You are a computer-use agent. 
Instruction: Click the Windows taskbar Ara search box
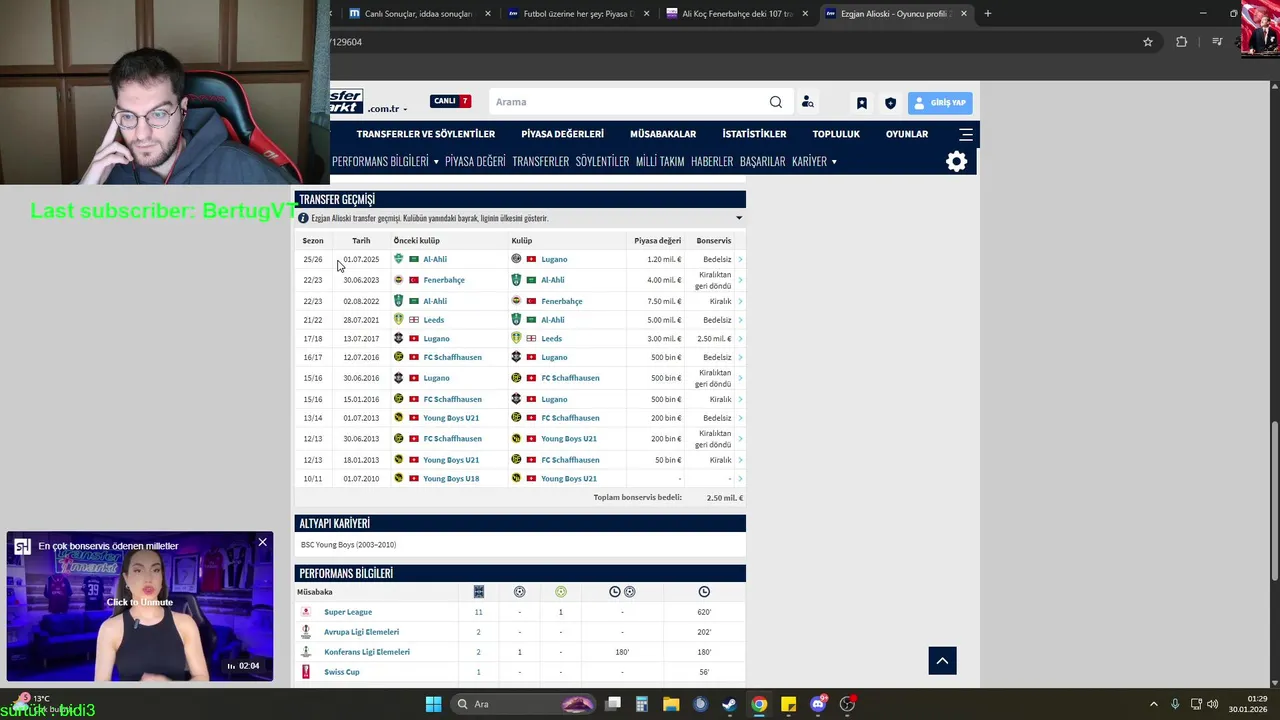(x=525, y=704)
